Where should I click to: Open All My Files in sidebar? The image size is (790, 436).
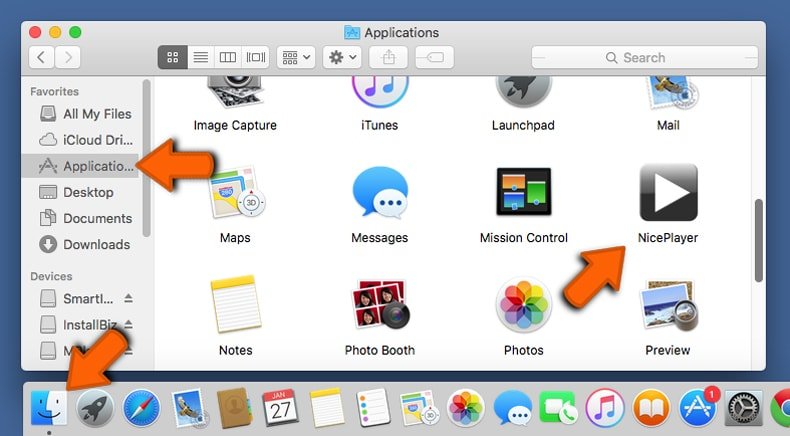tap(81, 114)
